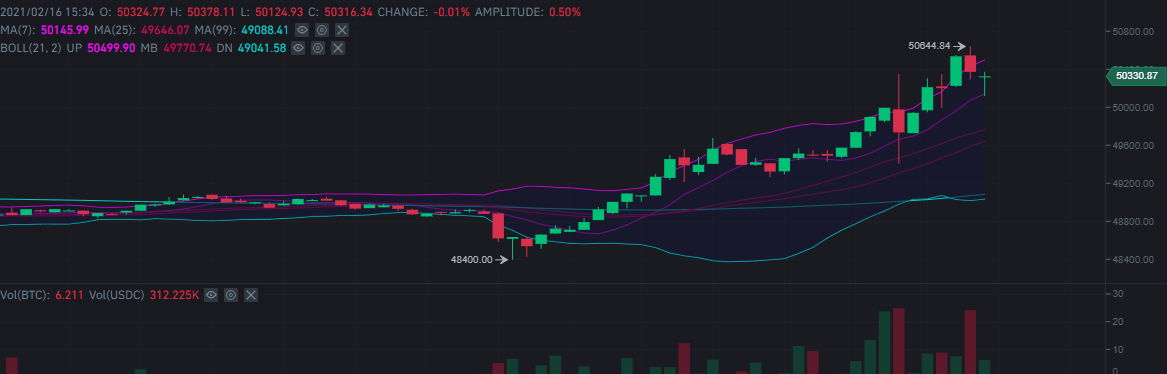Screen dimensions: 1167x374
Task: Click the MA(99) value 49088.41
Action: 264,30
